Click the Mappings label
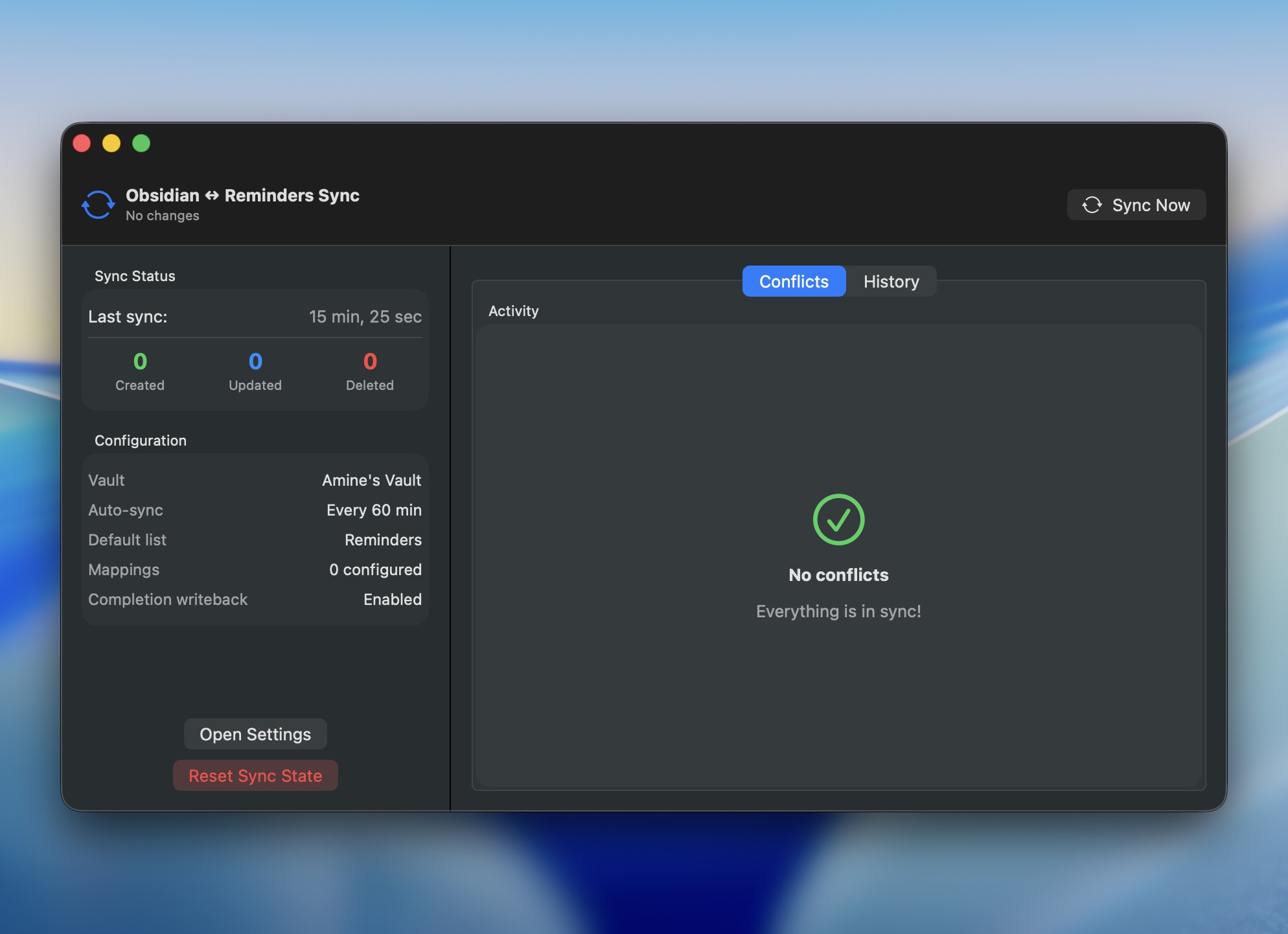The width and height of the screenshot is (1288, 934). click(124, 569)
